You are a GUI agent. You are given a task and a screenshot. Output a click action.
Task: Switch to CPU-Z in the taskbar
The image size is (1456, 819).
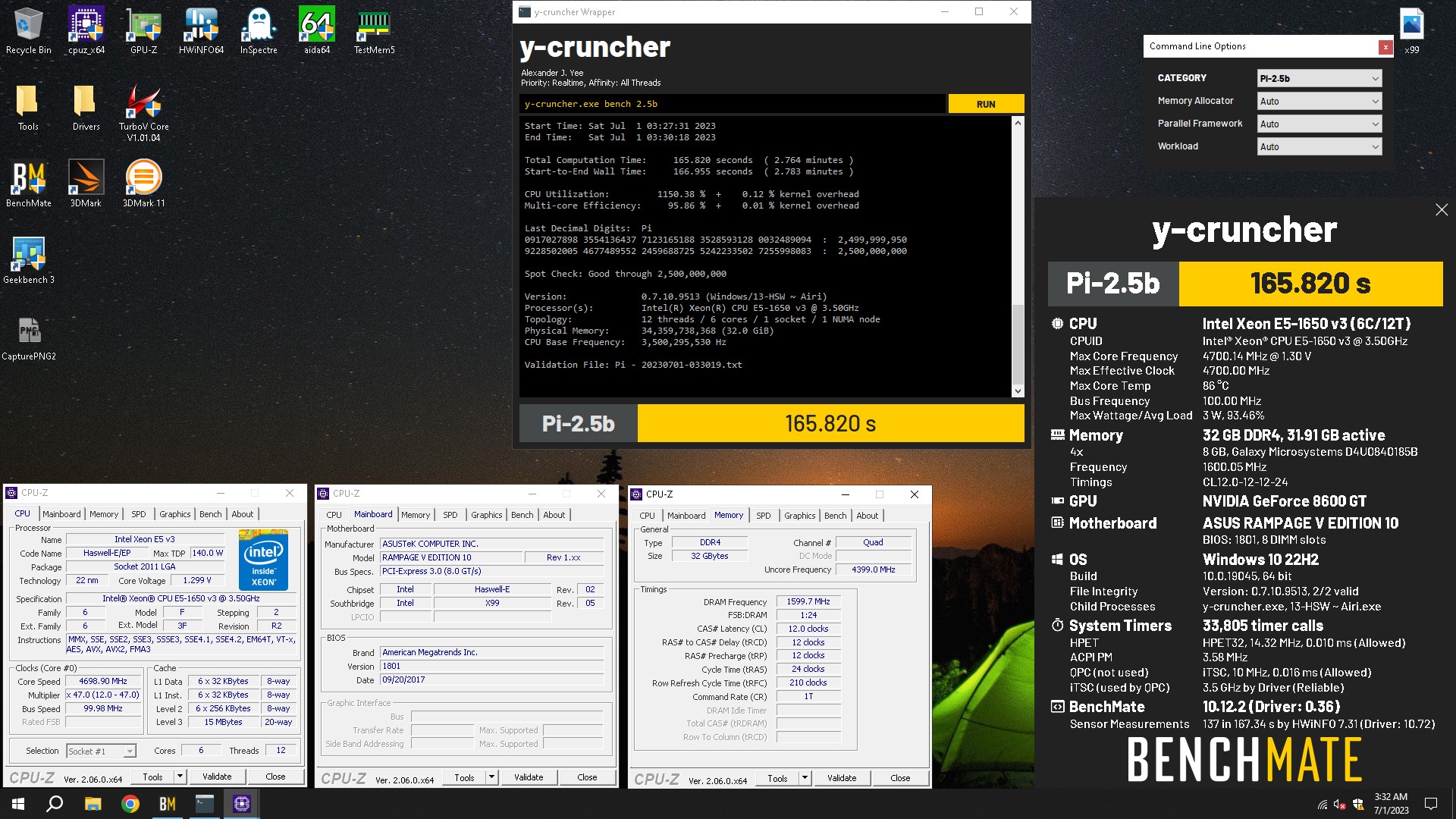[242, 804]
